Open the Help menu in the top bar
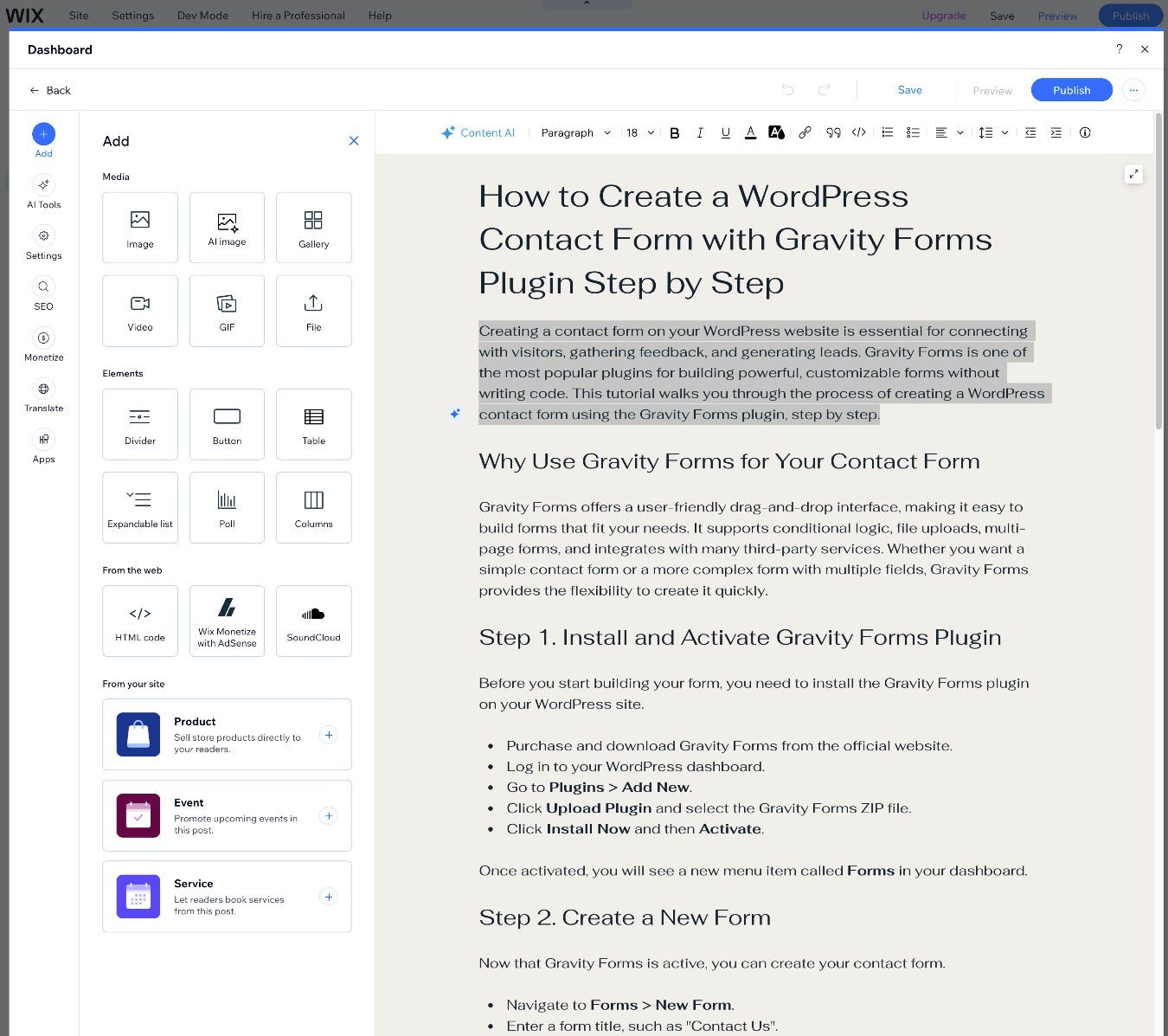This screenshot has width=1168, height=1036. 379,15
